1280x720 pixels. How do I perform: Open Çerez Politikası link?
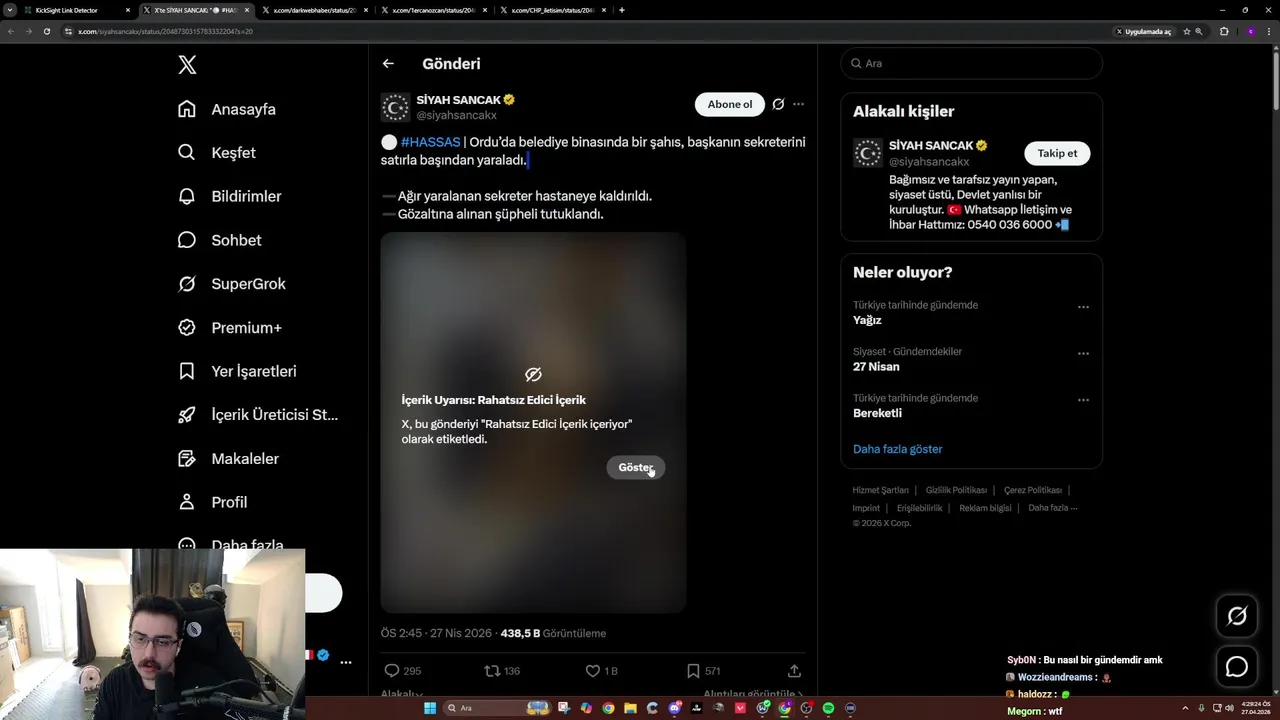click(x=1032, y=490)
